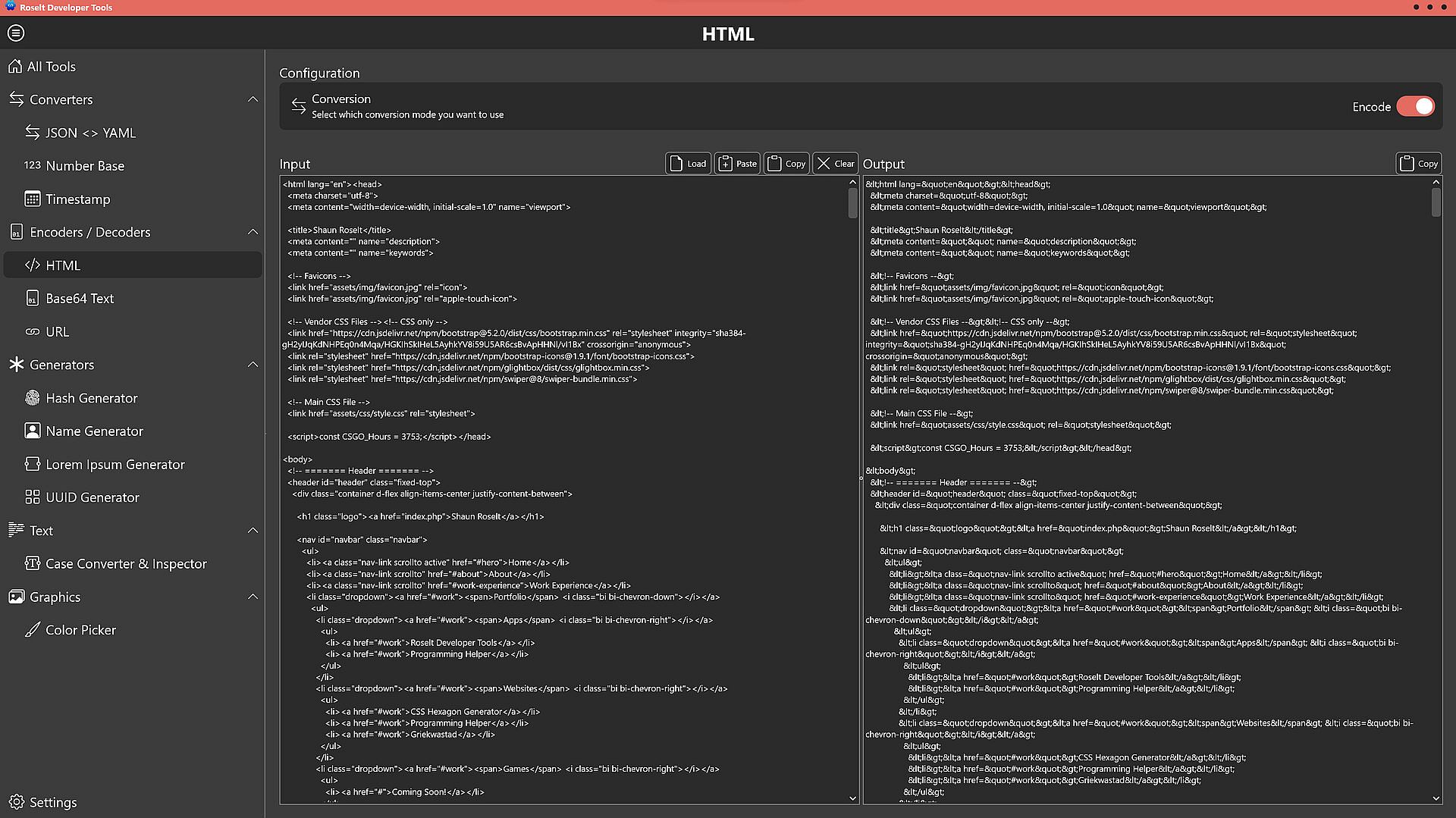
Task: Click the JSON <> YAML swap icon
Action: (x=32, y=133)
